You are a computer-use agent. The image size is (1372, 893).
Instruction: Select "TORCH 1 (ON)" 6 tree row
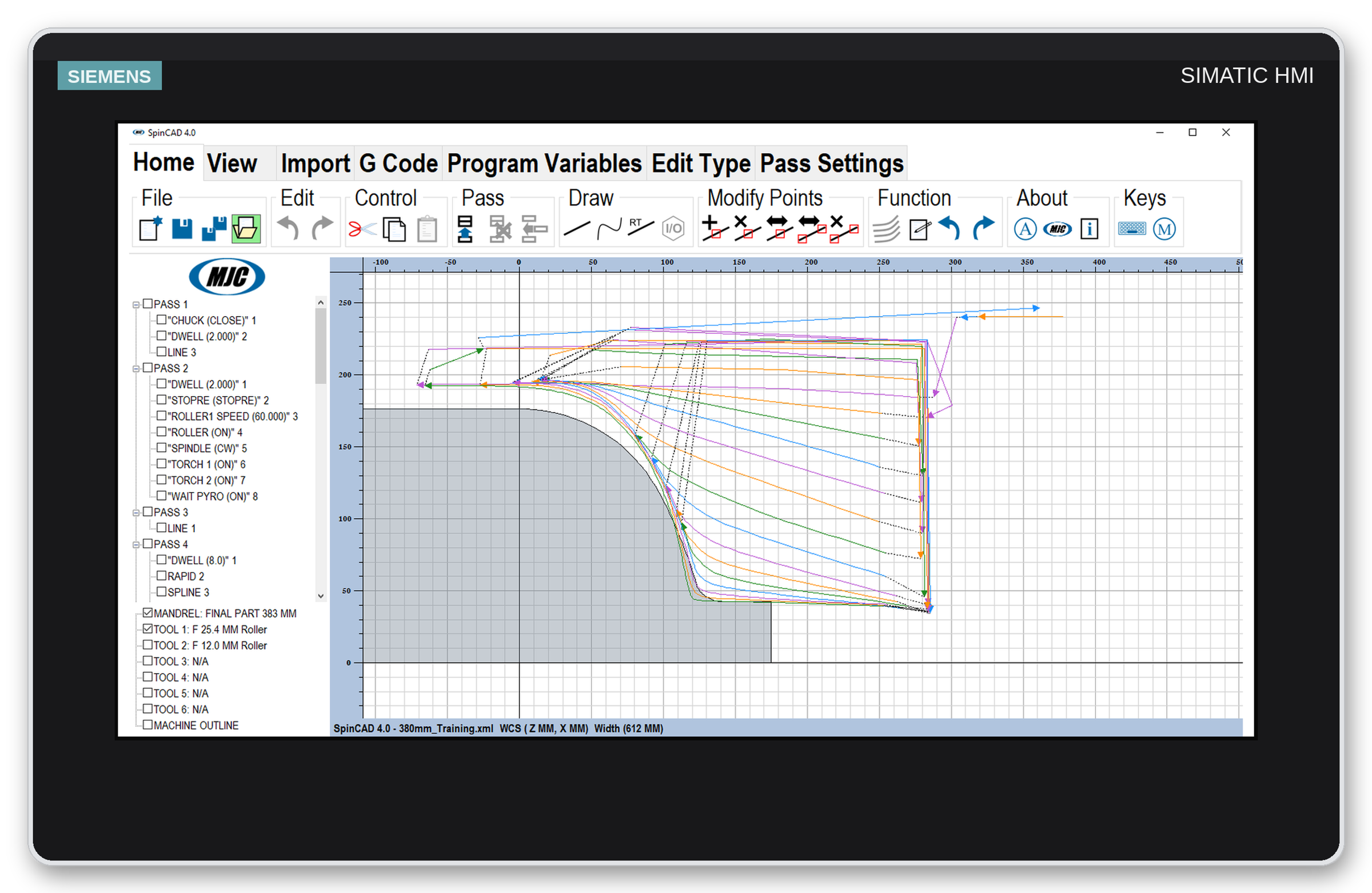click(x=206, y=464)
